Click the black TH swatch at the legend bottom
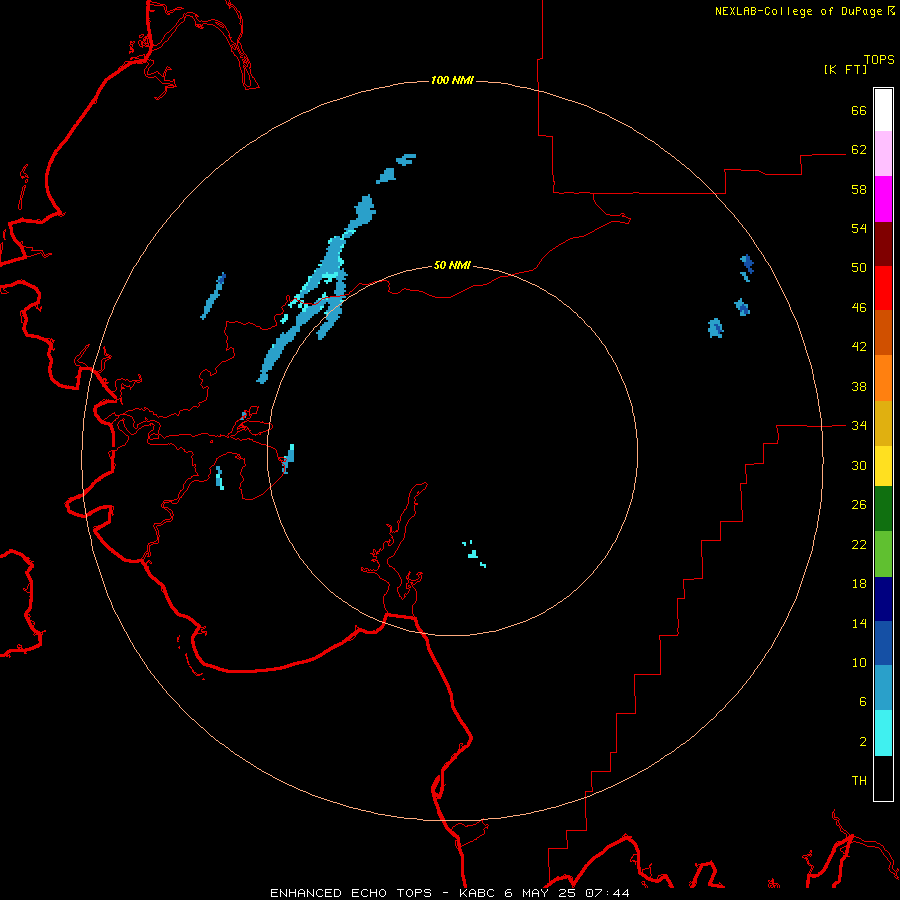The image size is (900, 900). tap(883, 778)
